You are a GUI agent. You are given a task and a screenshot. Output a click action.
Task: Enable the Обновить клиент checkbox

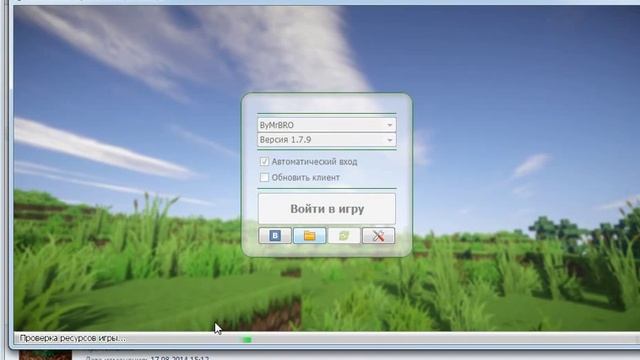coord(264,177)
